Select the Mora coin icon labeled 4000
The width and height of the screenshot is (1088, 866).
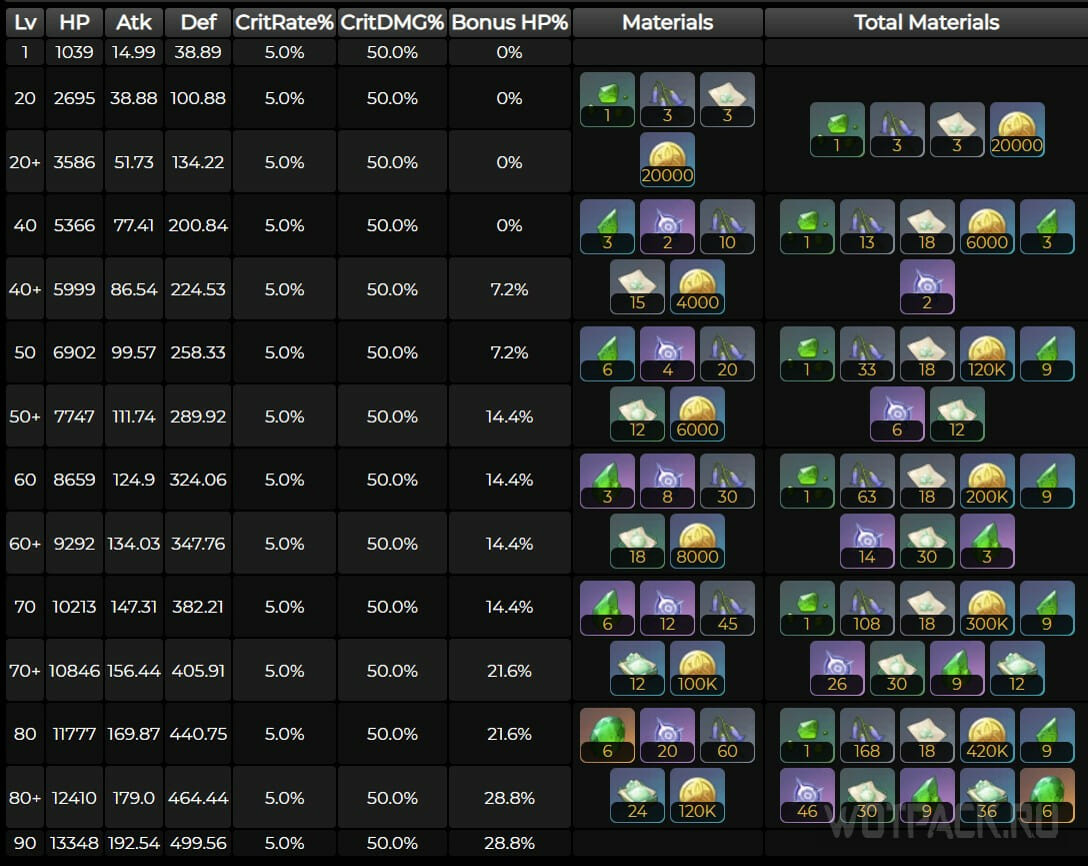tap(697, 287)
